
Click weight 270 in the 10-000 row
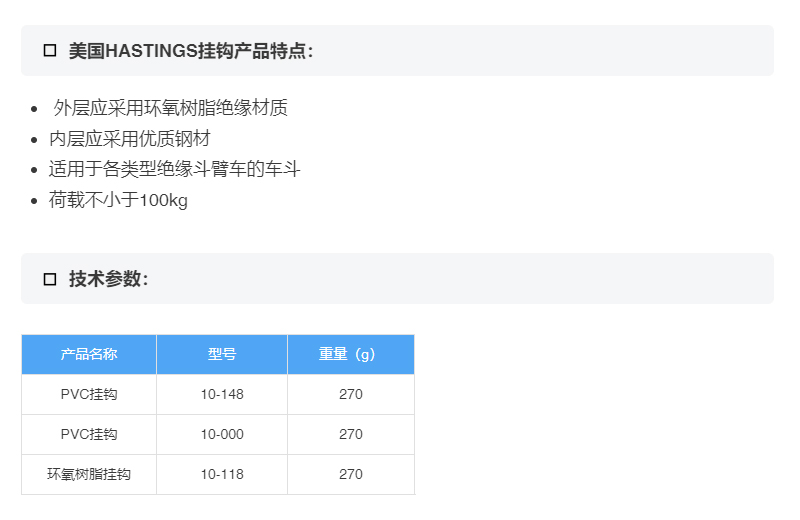[x=351, y=434]
